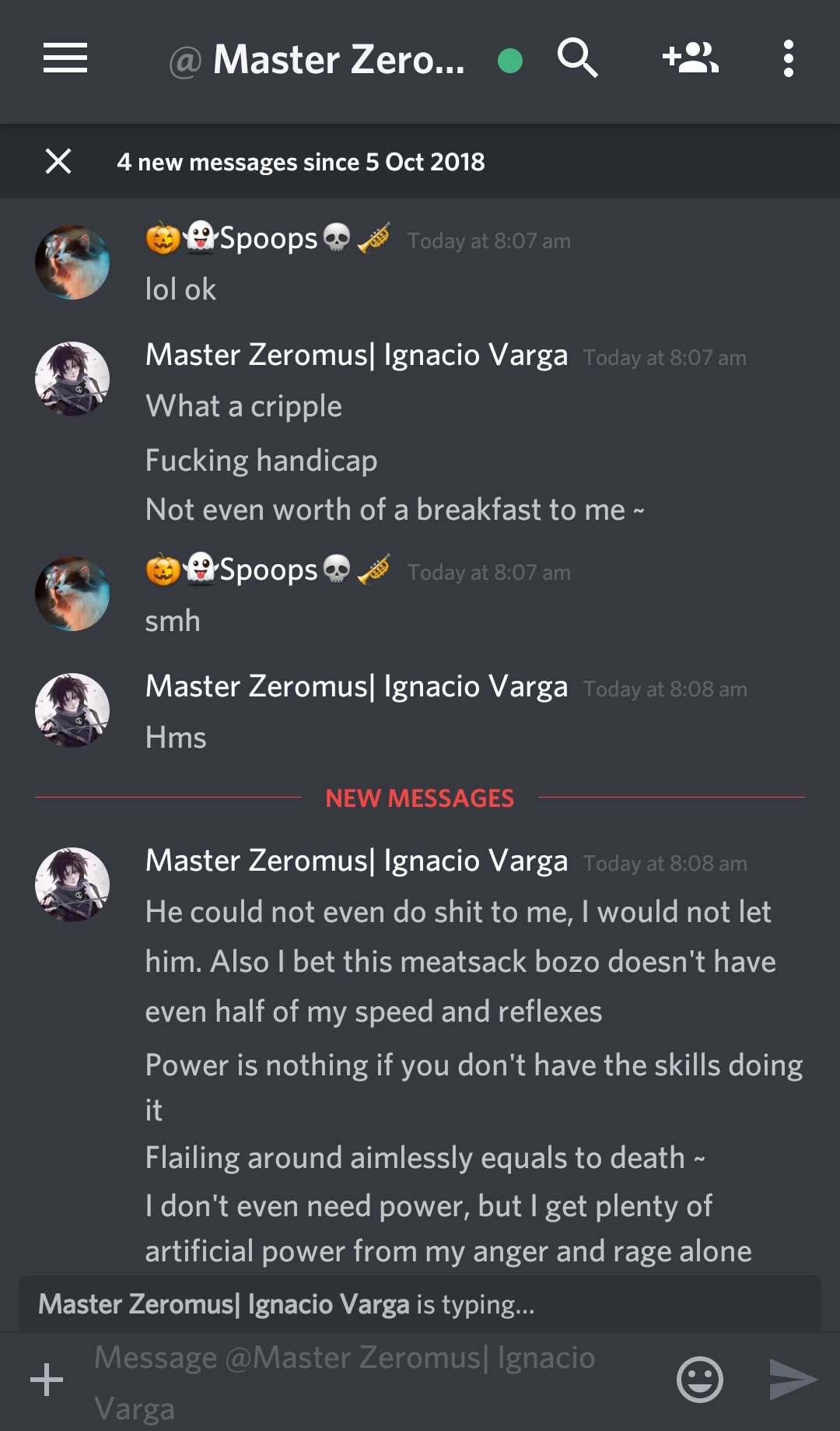Tap Spoops username above 'smh'
The height and width of the screenshot is (1431, 840).
pos(268,570)
